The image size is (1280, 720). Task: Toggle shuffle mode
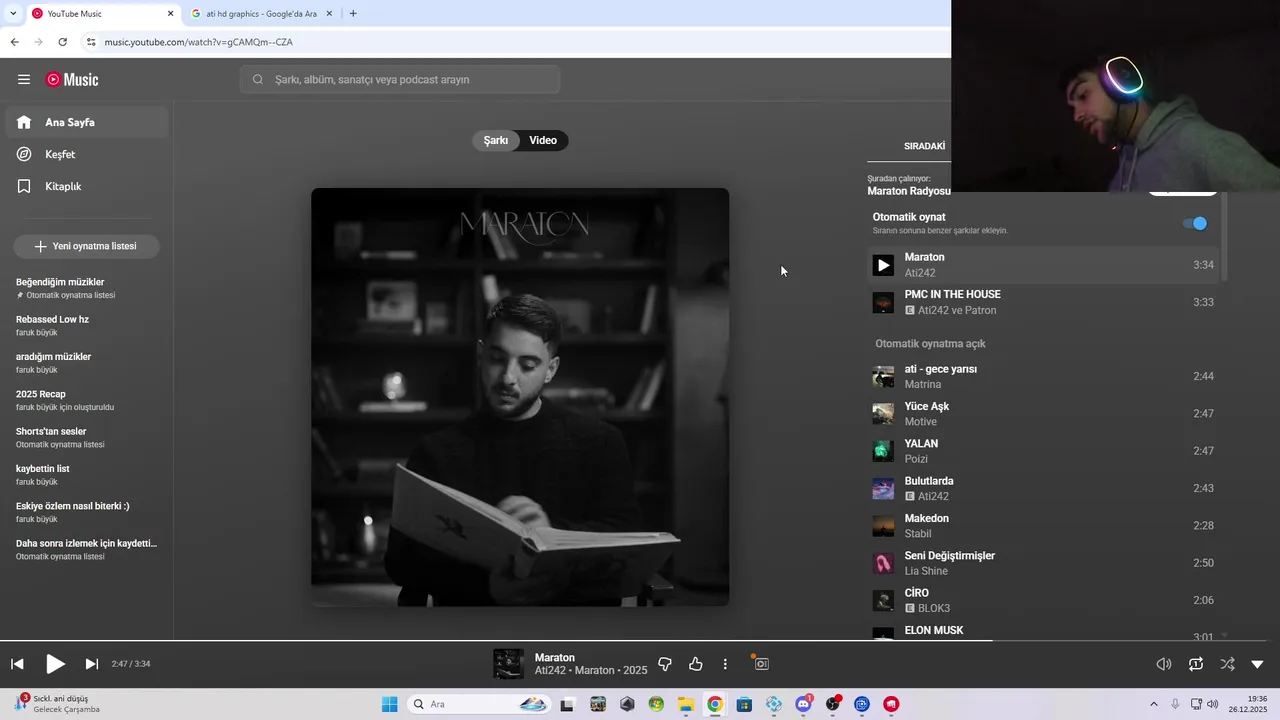pyautogui.click(x=1227, y=664)
